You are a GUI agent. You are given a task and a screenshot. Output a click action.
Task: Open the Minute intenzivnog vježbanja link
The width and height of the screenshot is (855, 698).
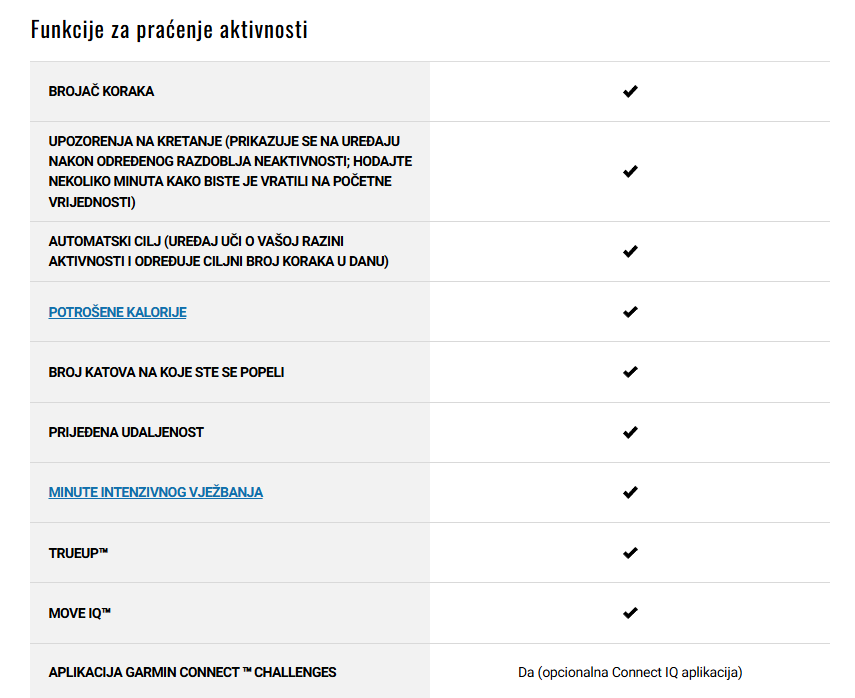(x=155, y=492)
